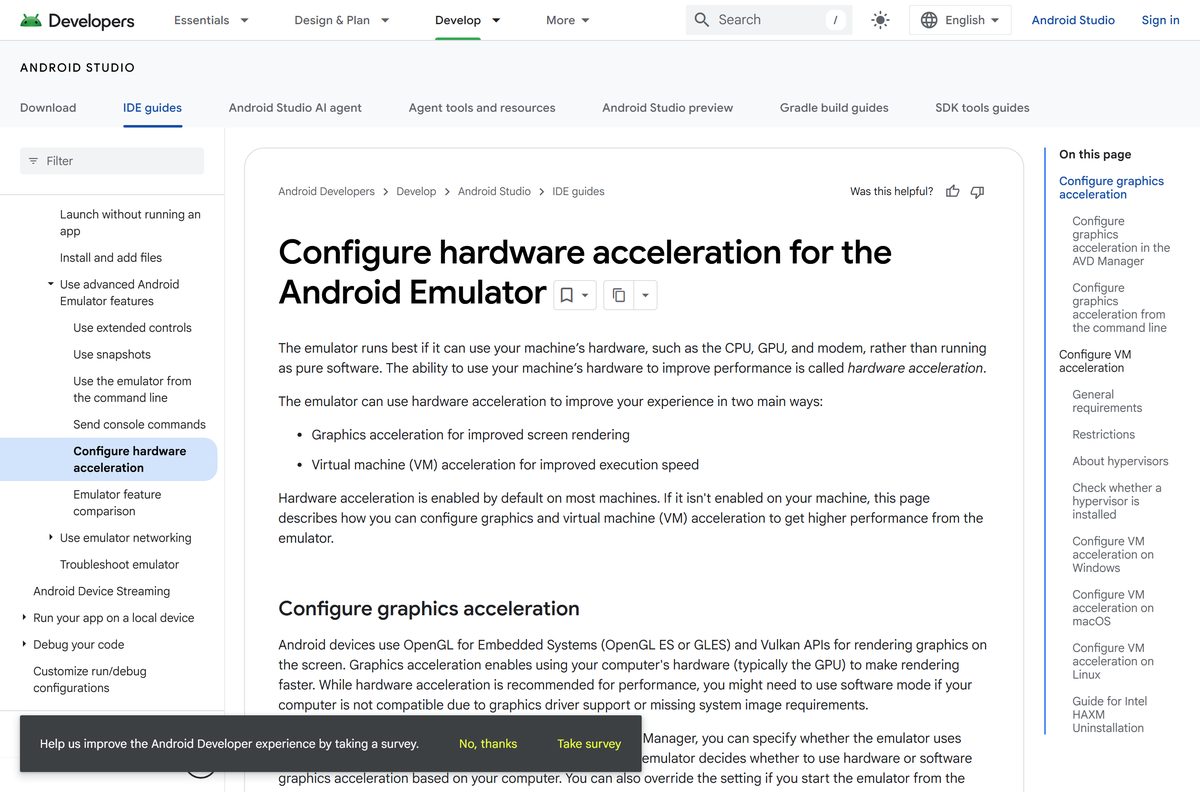The image size is (1200, 792).
Task: Click the Sign in link
Action: pos(1160,20)
